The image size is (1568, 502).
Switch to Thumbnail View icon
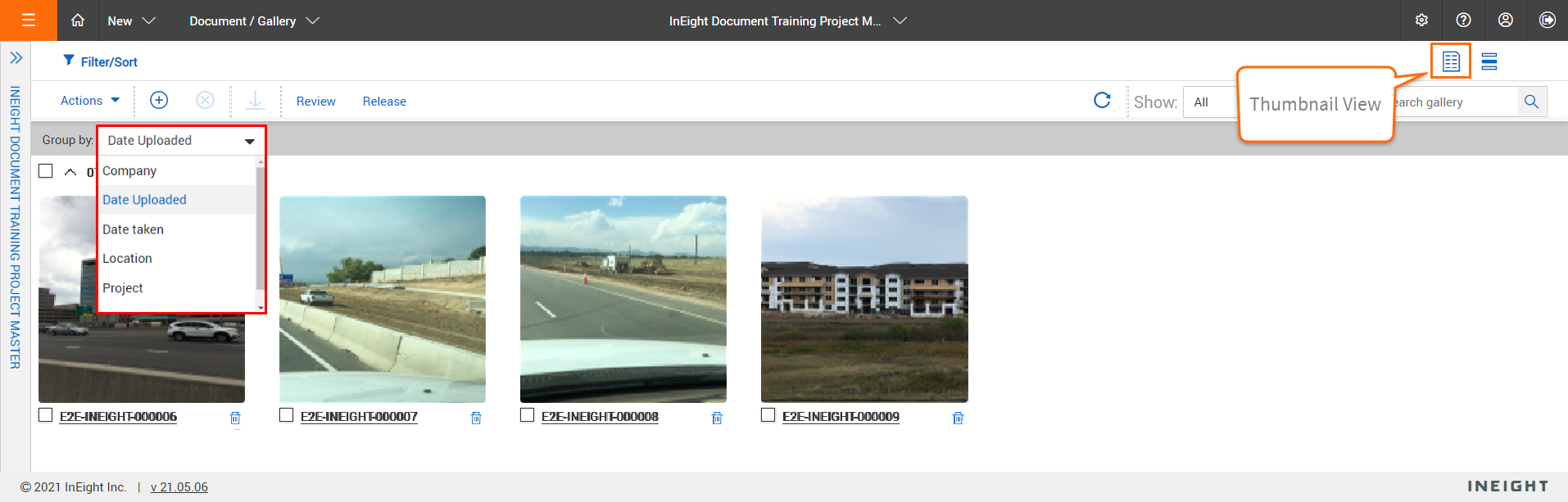pos(1451,61)
